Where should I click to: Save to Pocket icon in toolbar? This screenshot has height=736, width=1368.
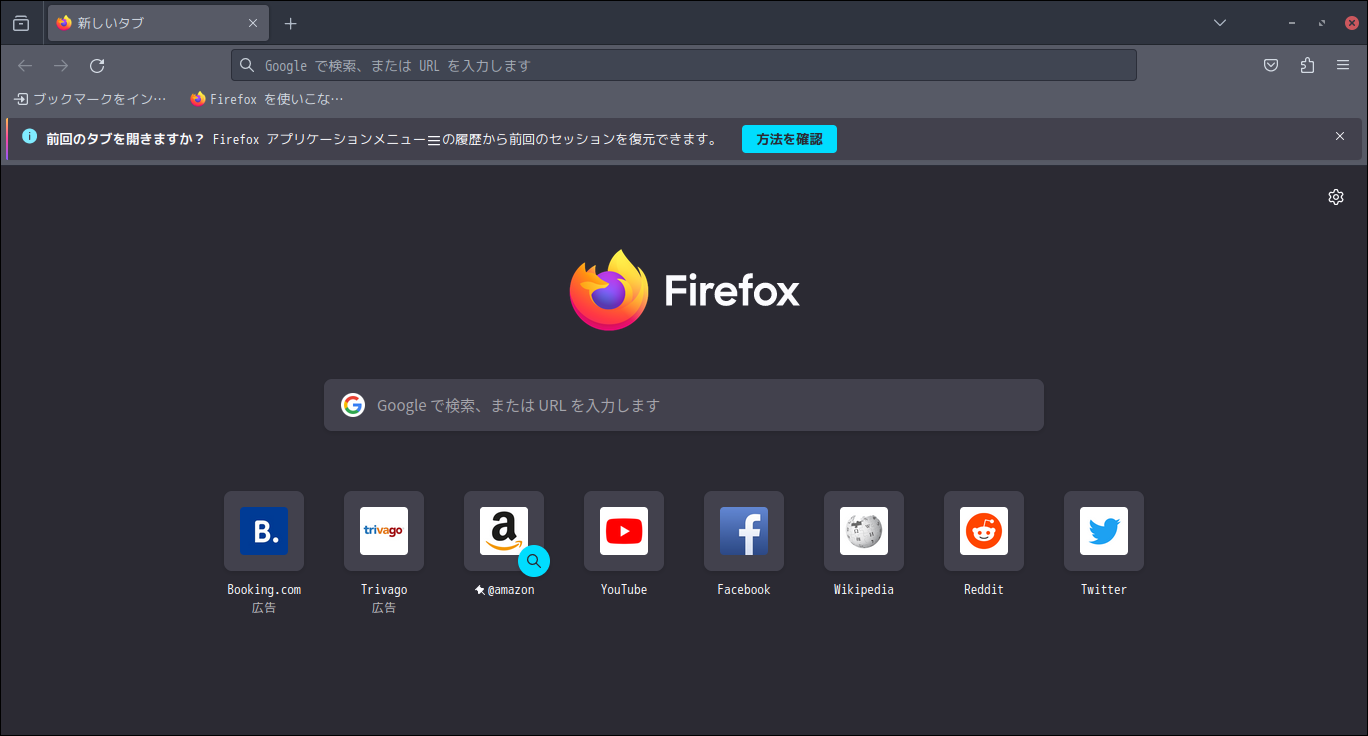point(1271,65)
